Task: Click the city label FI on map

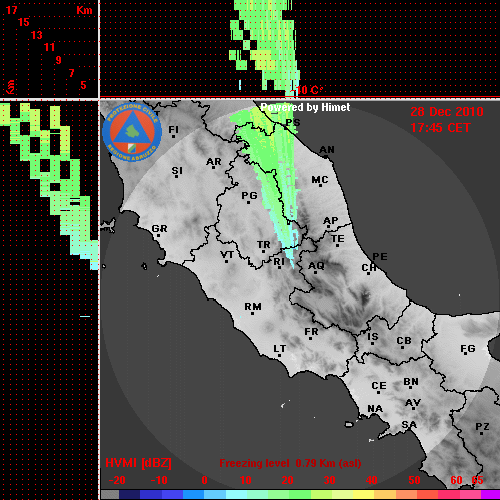Action: pos(173,129)
